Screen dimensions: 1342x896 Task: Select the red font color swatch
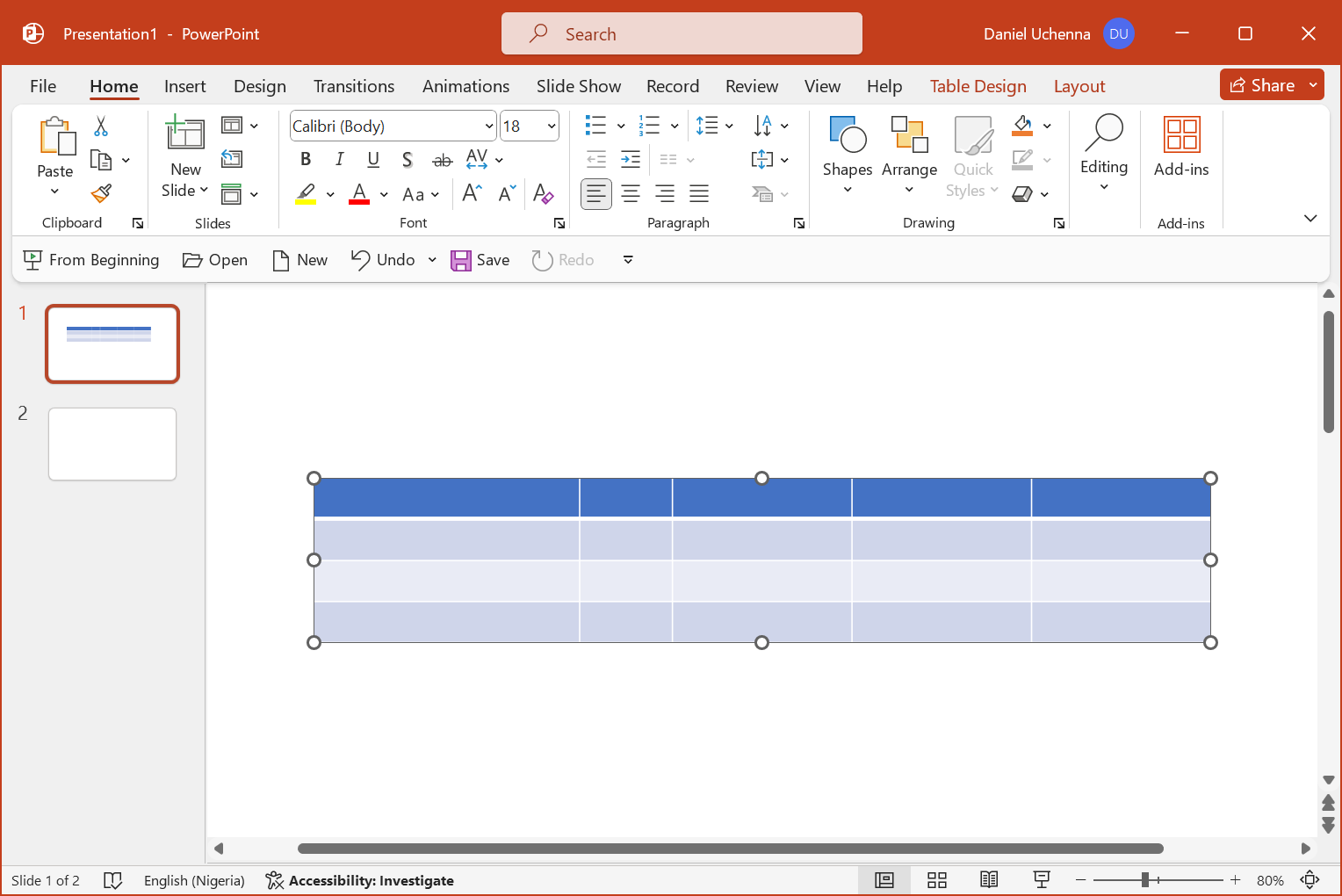[359, 193]
